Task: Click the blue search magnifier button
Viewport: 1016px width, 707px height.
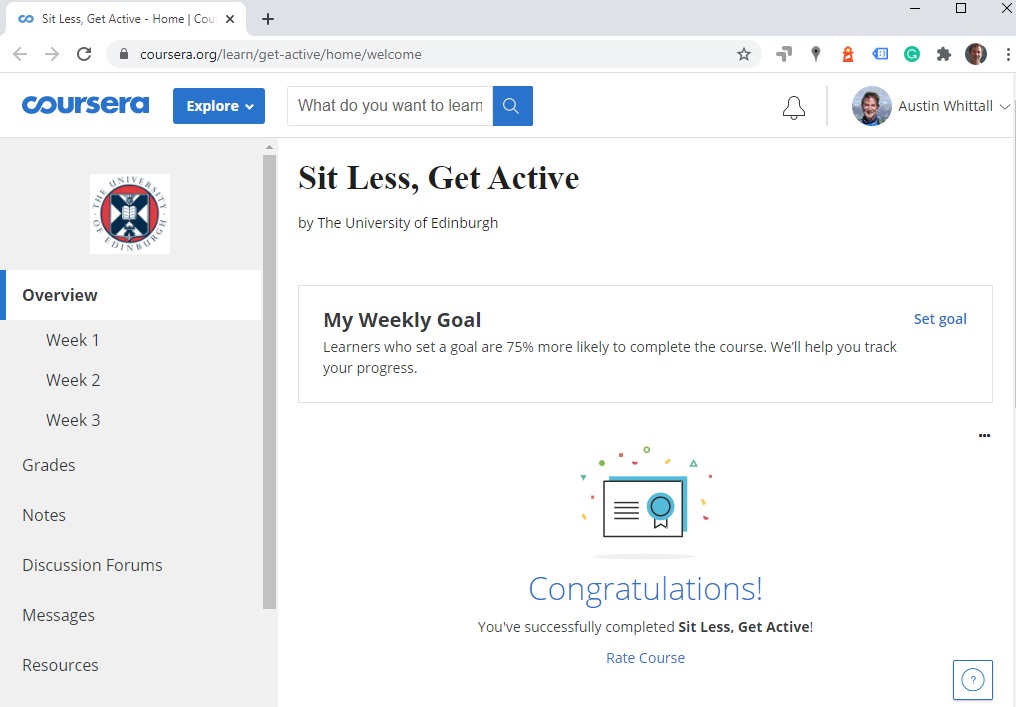Action: [512, 106]
